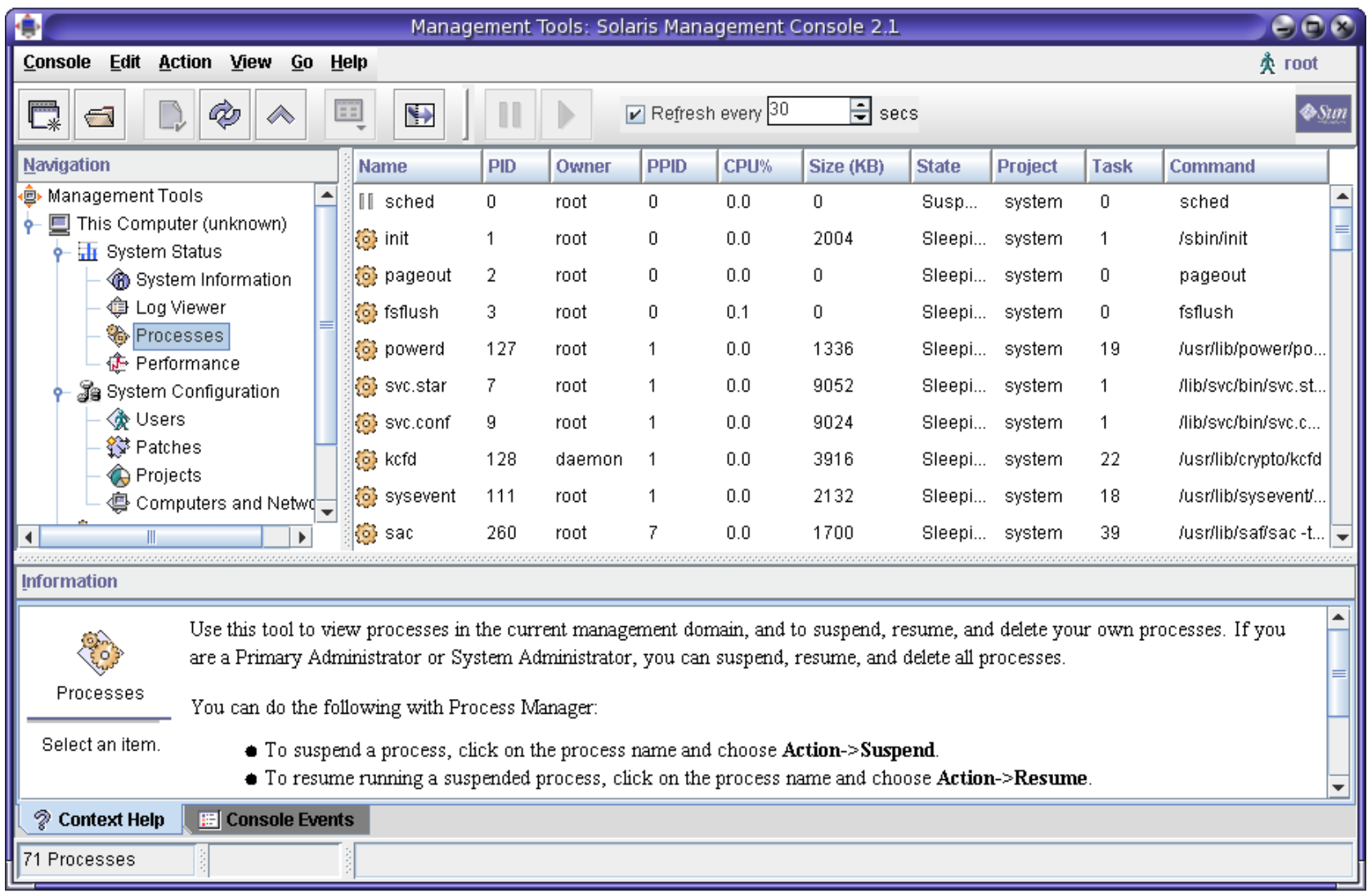Click the Up Level arrow toolbar icon
The width and height of the screenshot is (1372, 896).
[x=280, y=114]
